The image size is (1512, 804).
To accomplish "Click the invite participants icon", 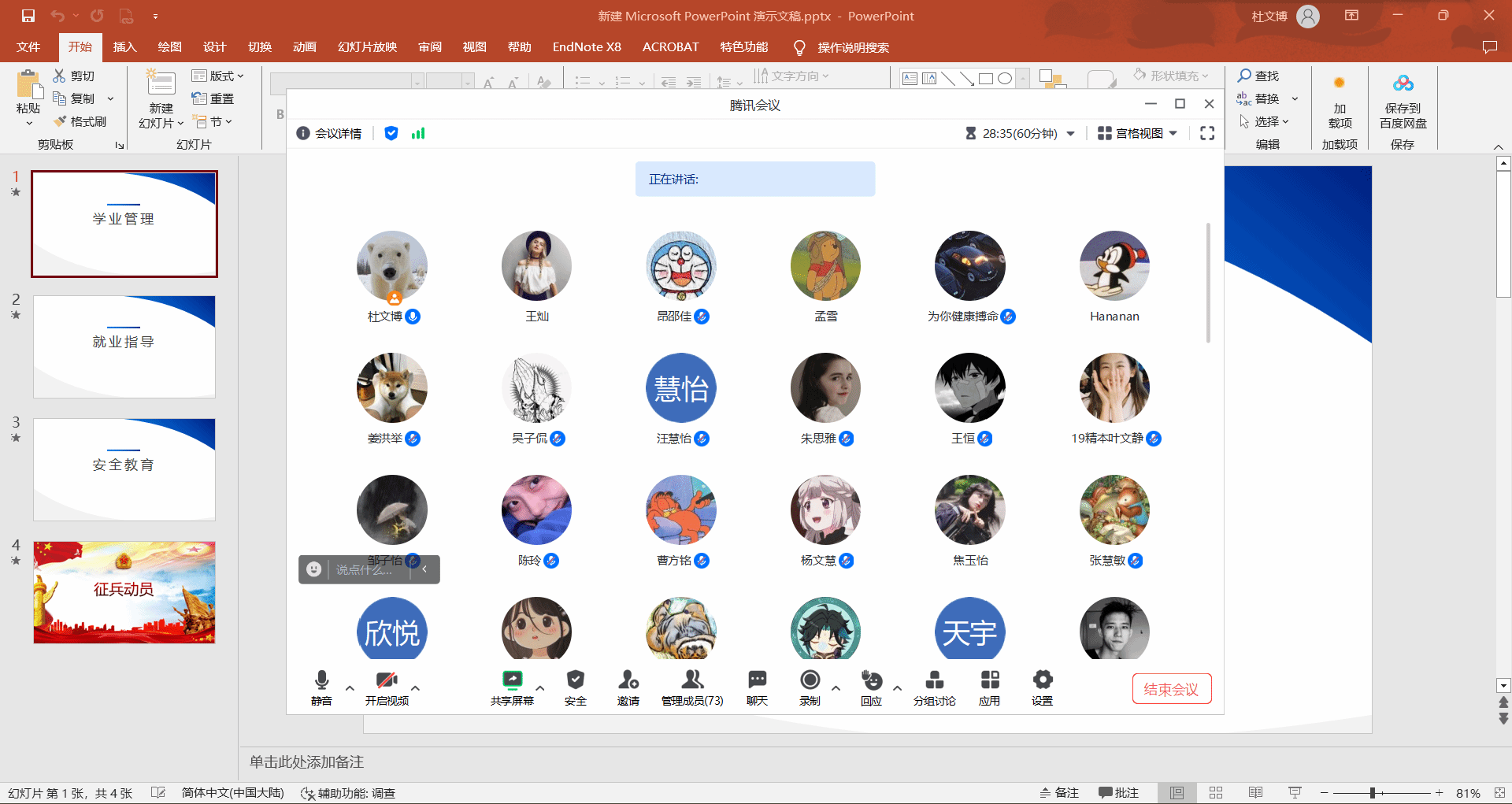I will (628, 680).
